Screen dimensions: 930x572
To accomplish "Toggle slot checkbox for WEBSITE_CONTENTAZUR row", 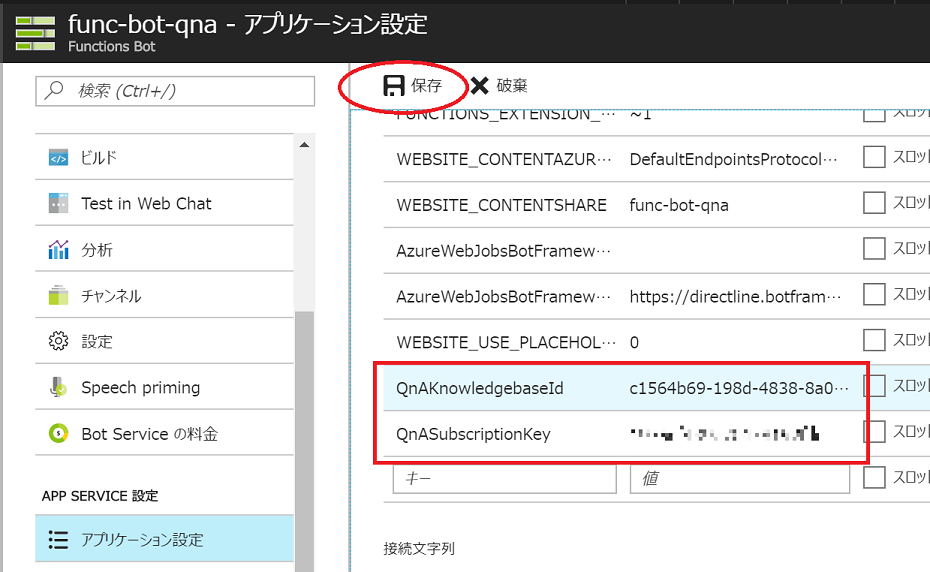I will [874, 157].
